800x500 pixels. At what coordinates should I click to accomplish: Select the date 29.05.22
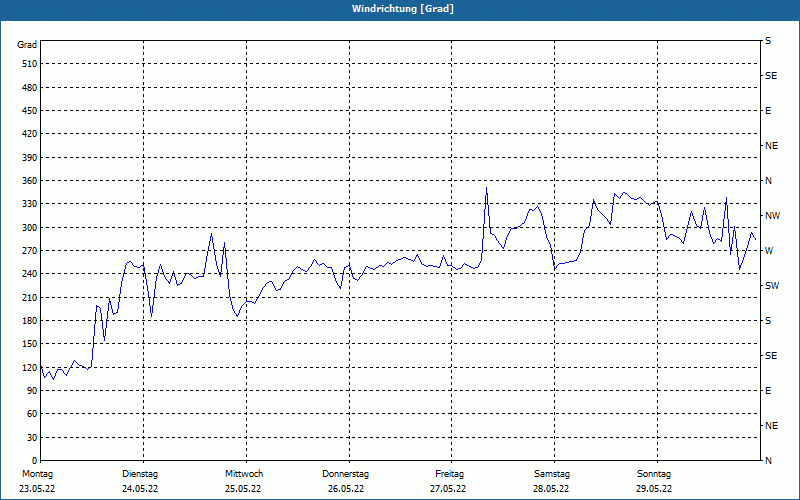click(x=654, y=489)
